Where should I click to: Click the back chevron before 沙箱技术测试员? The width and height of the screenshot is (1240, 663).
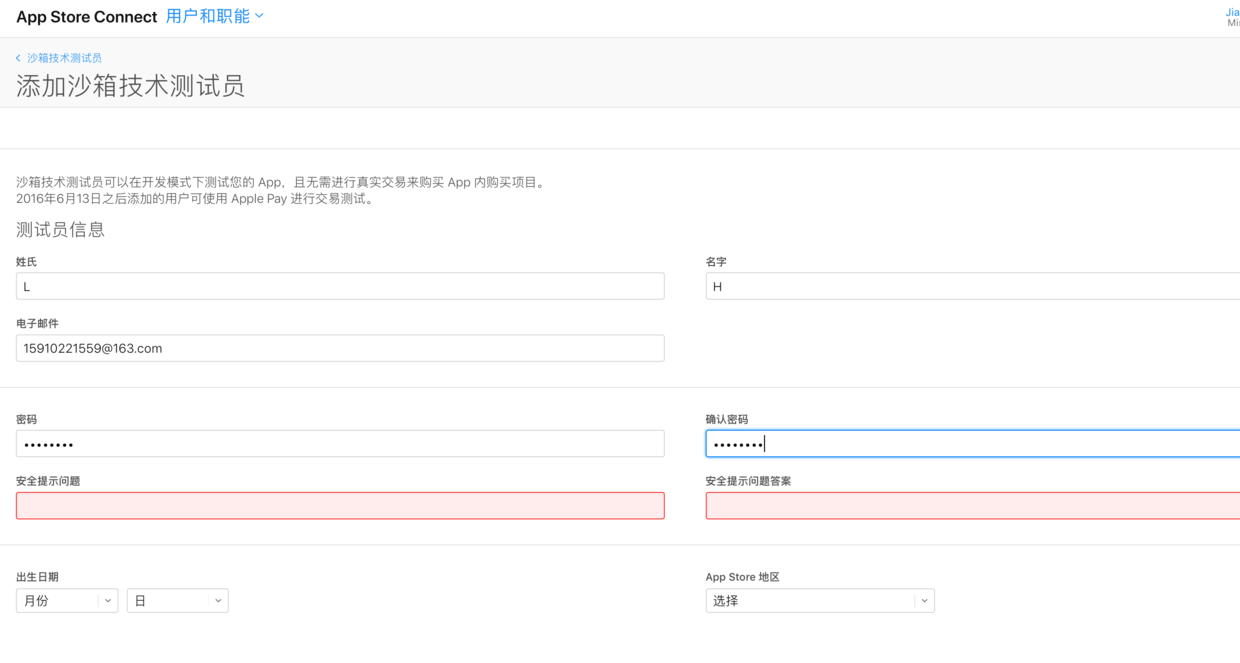pyautogui.click(x=18, y=58)
